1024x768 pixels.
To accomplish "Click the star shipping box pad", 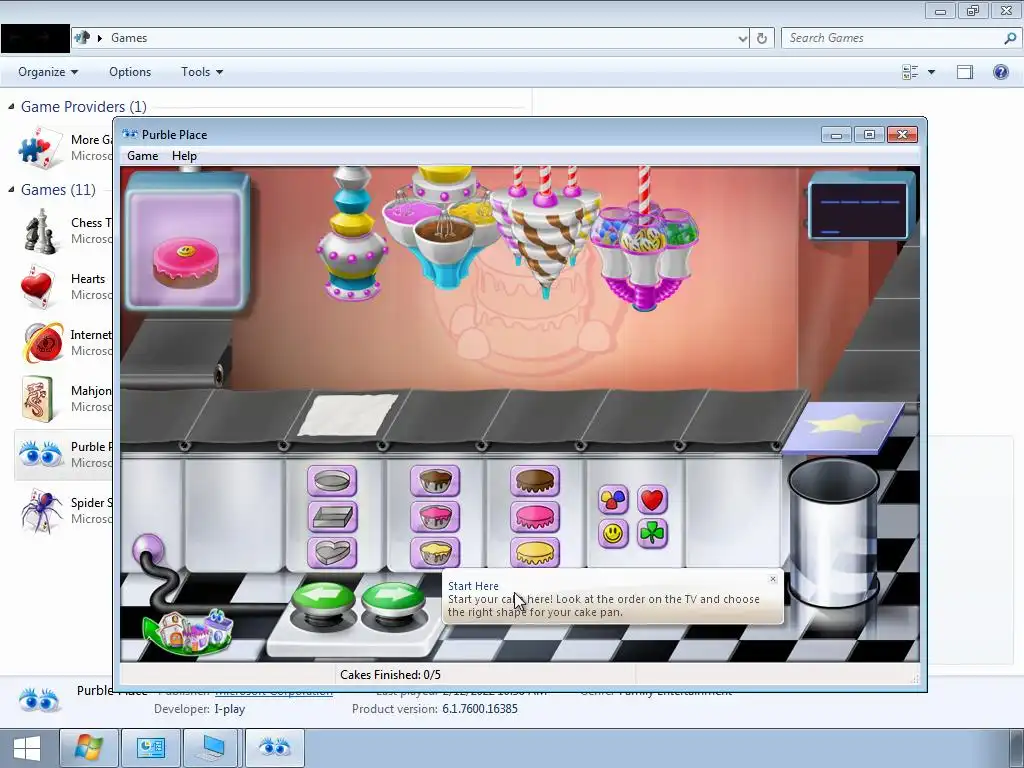I will [x=843, y=428].
